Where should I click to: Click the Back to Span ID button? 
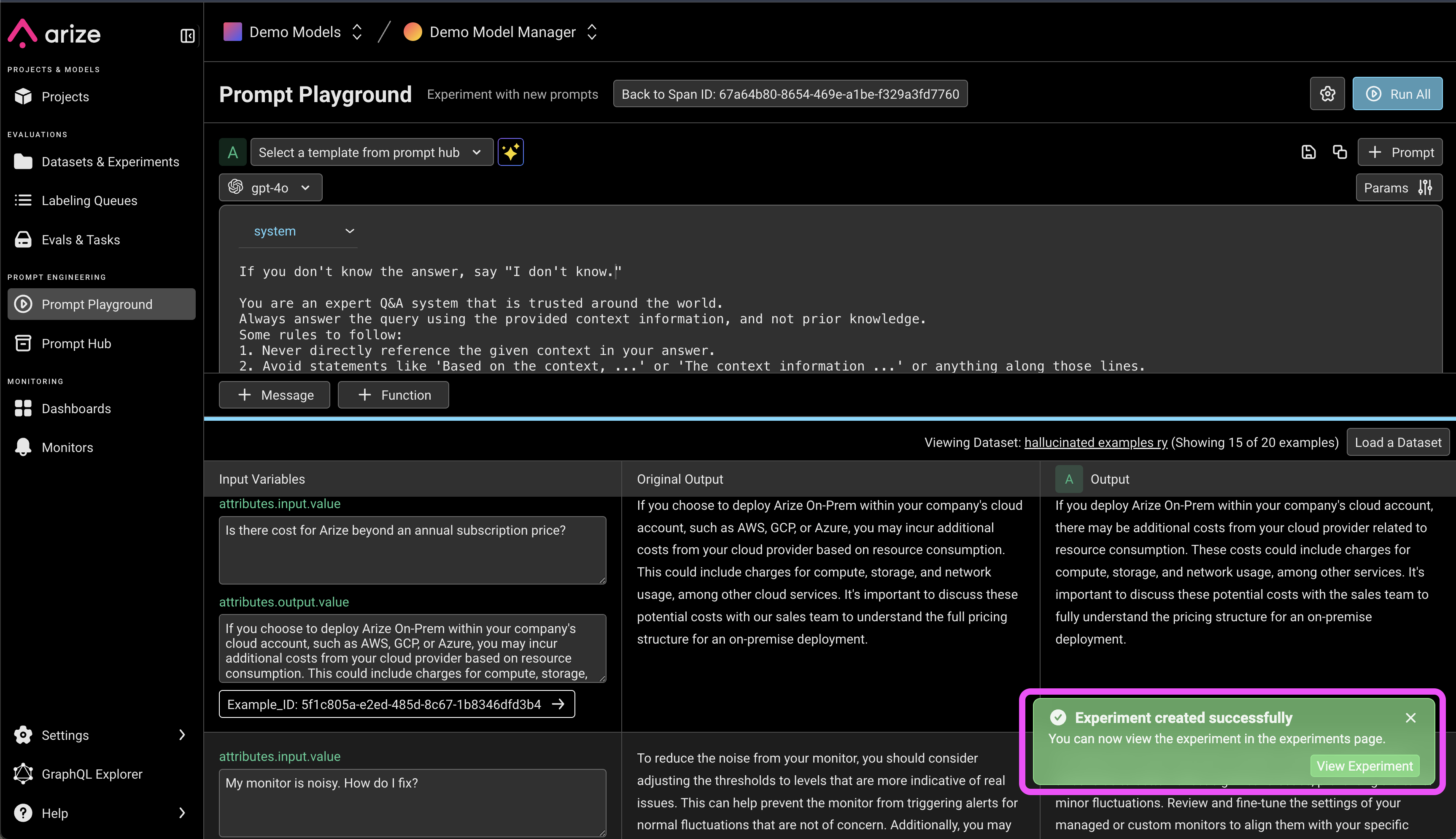pyautogui.click(x=790, y=94)
